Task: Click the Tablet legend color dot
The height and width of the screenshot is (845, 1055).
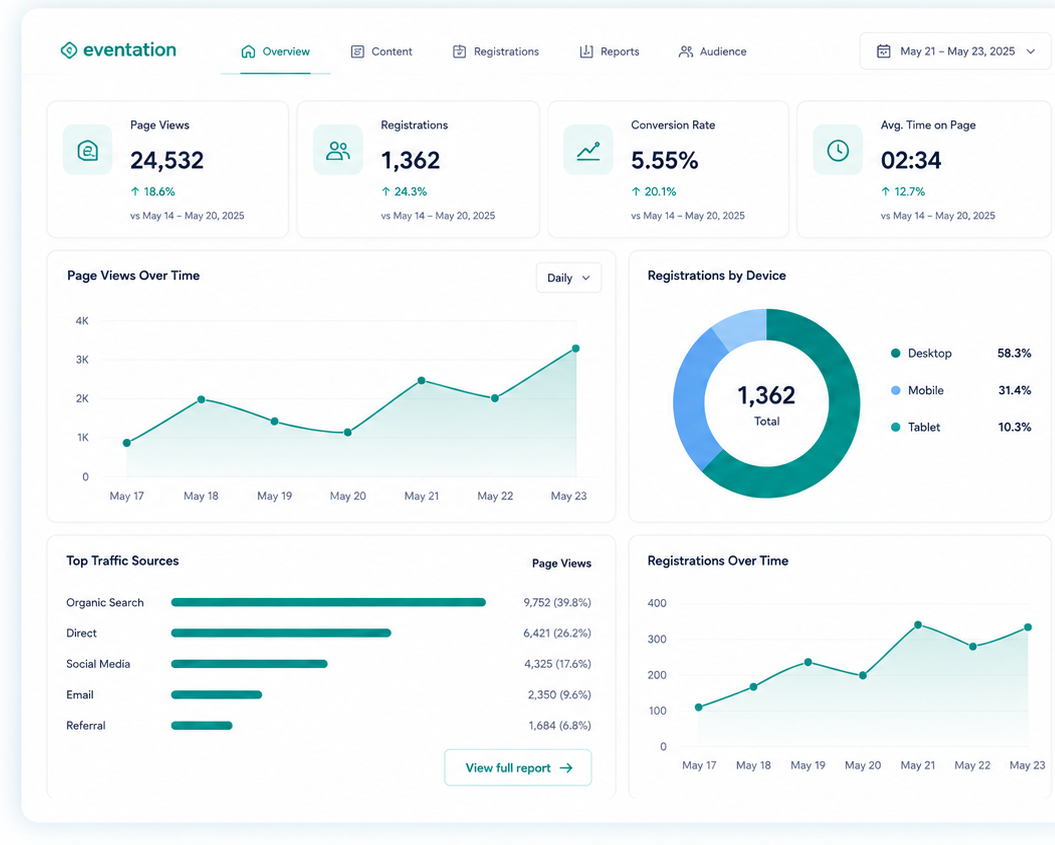Action: [x=896, y=427]
